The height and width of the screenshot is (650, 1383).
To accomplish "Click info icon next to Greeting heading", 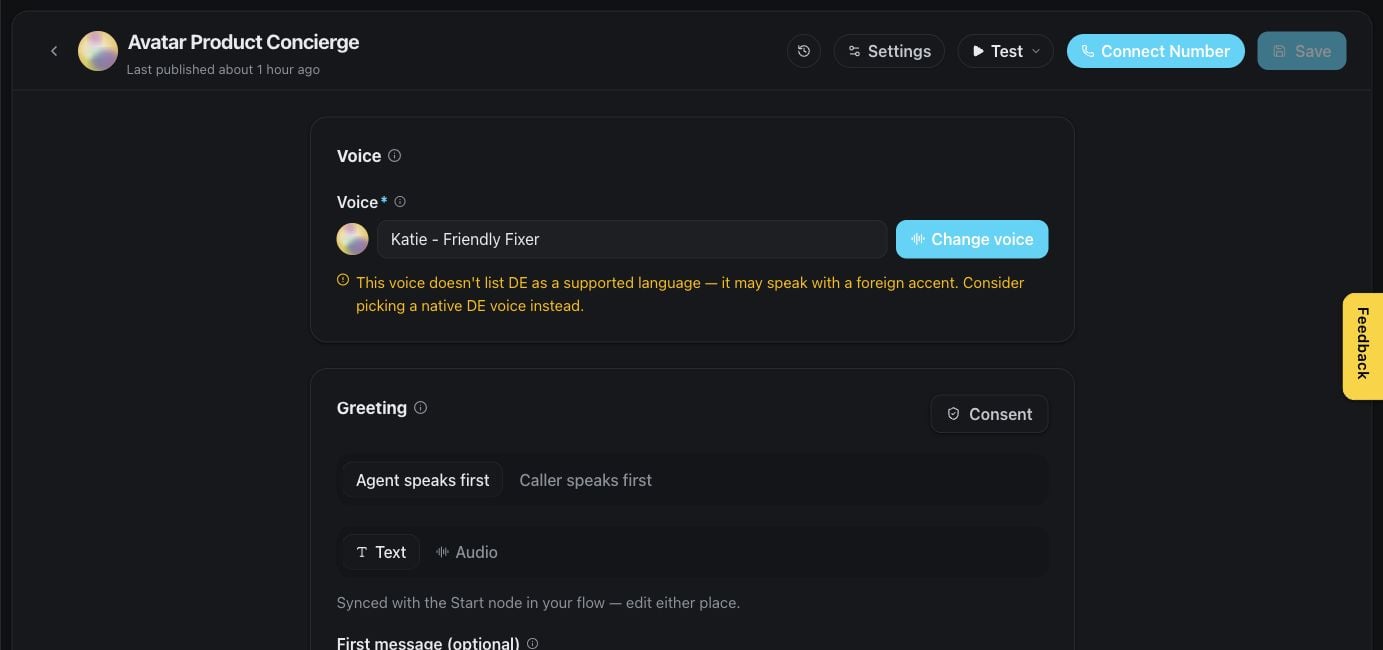I will pyautogui.click(x=420, y=408).
